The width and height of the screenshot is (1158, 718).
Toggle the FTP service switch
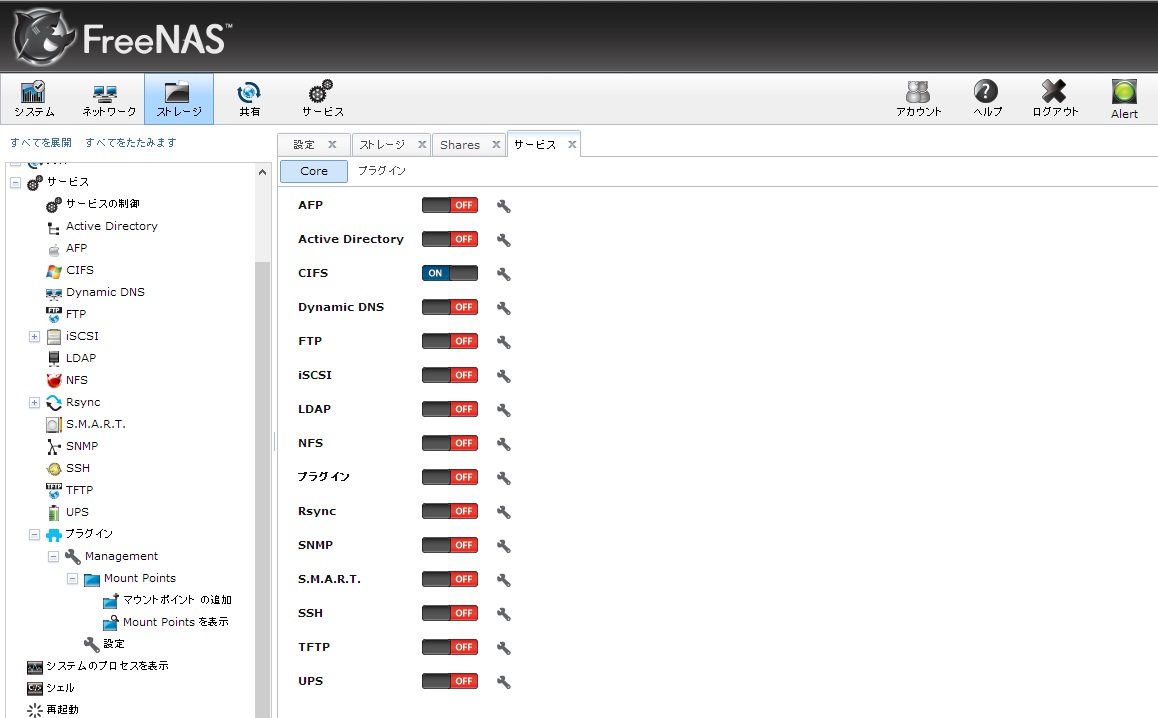[450, 341]
